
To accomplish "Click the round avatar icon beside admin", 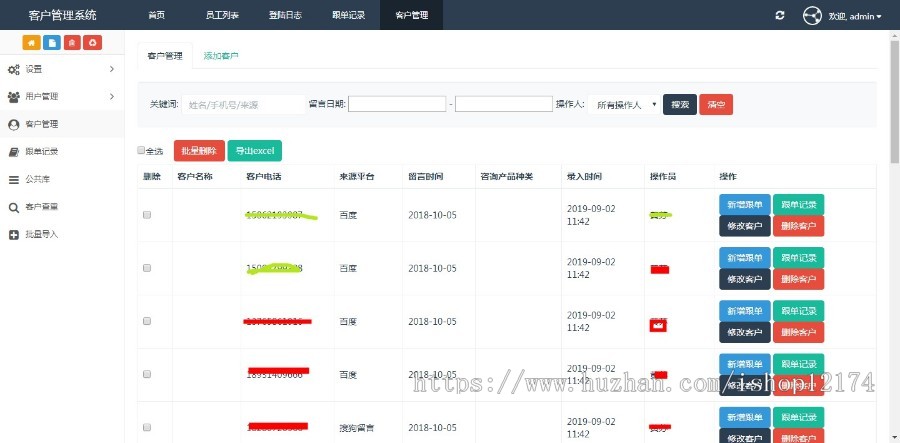I will [x=812, y=15].
